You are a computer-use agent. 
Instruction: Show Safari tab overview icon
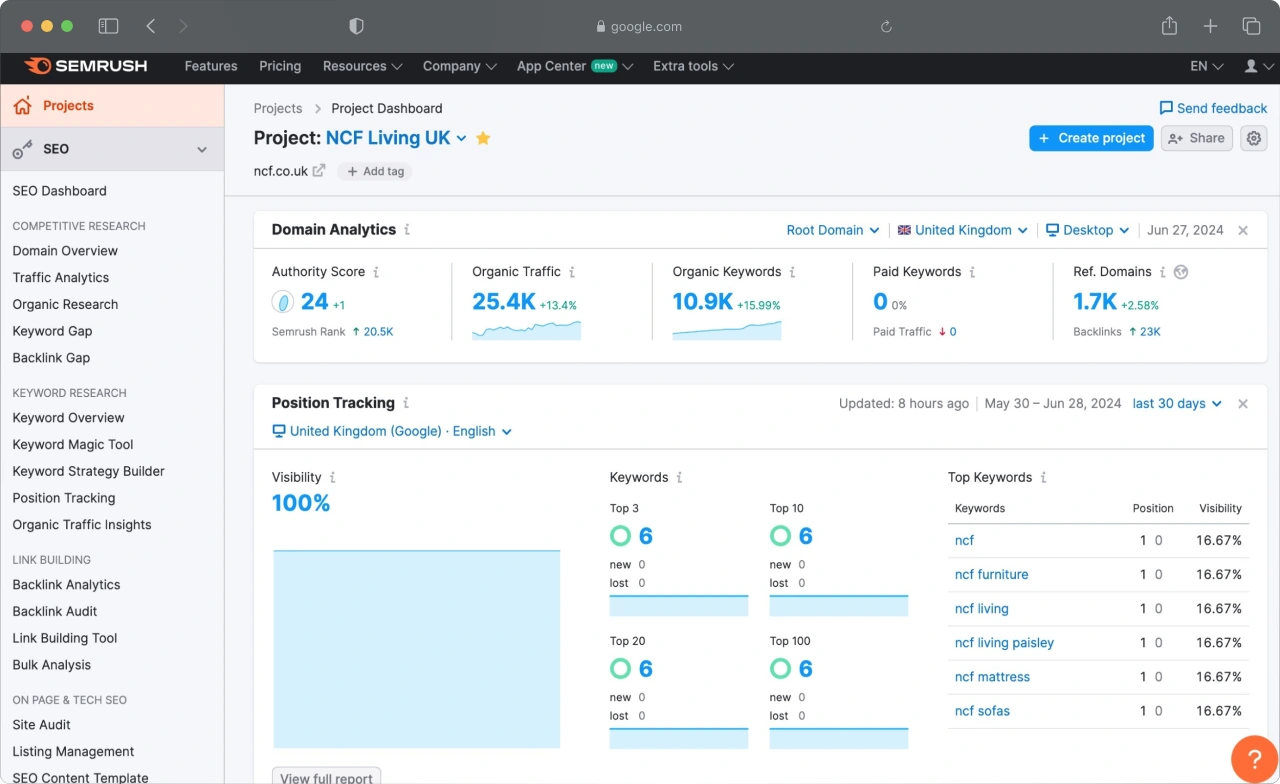tap(1251, 27)
